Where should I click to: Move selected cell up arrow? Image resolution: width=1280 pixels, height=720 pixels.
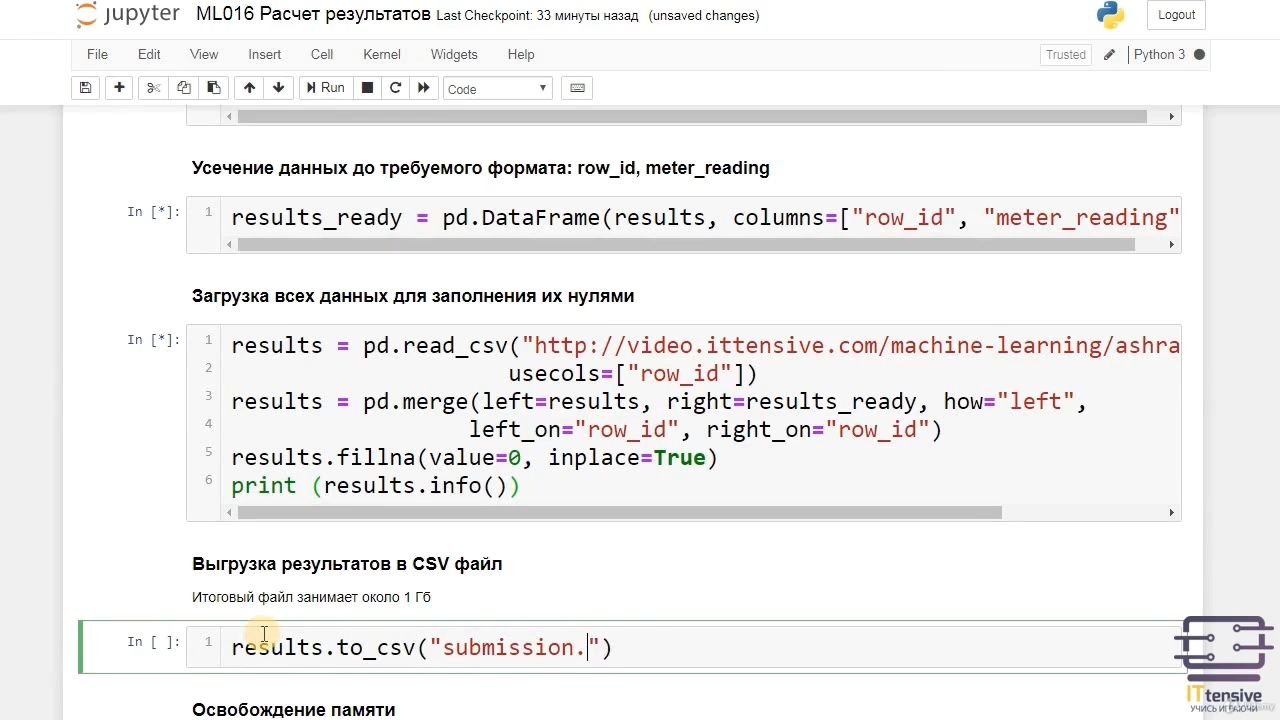click(249, 88)
